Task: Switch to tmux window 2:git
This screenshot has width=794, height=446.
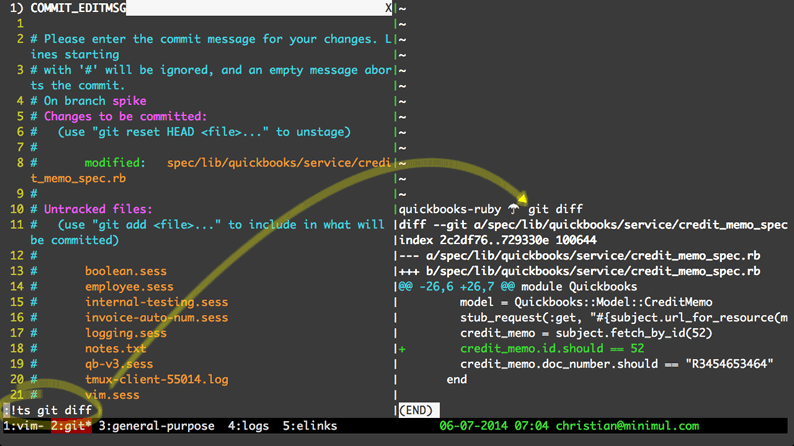Action: tap(71, 426)
